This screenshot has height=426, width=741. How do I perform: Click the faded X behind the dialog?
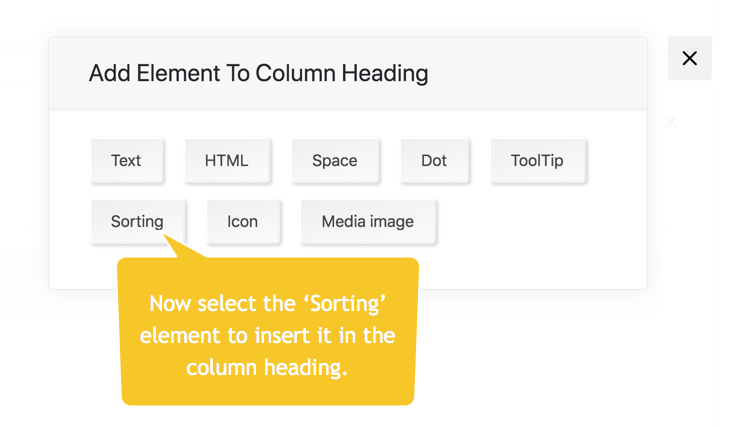pyautogui.click(x=671, y=122)
